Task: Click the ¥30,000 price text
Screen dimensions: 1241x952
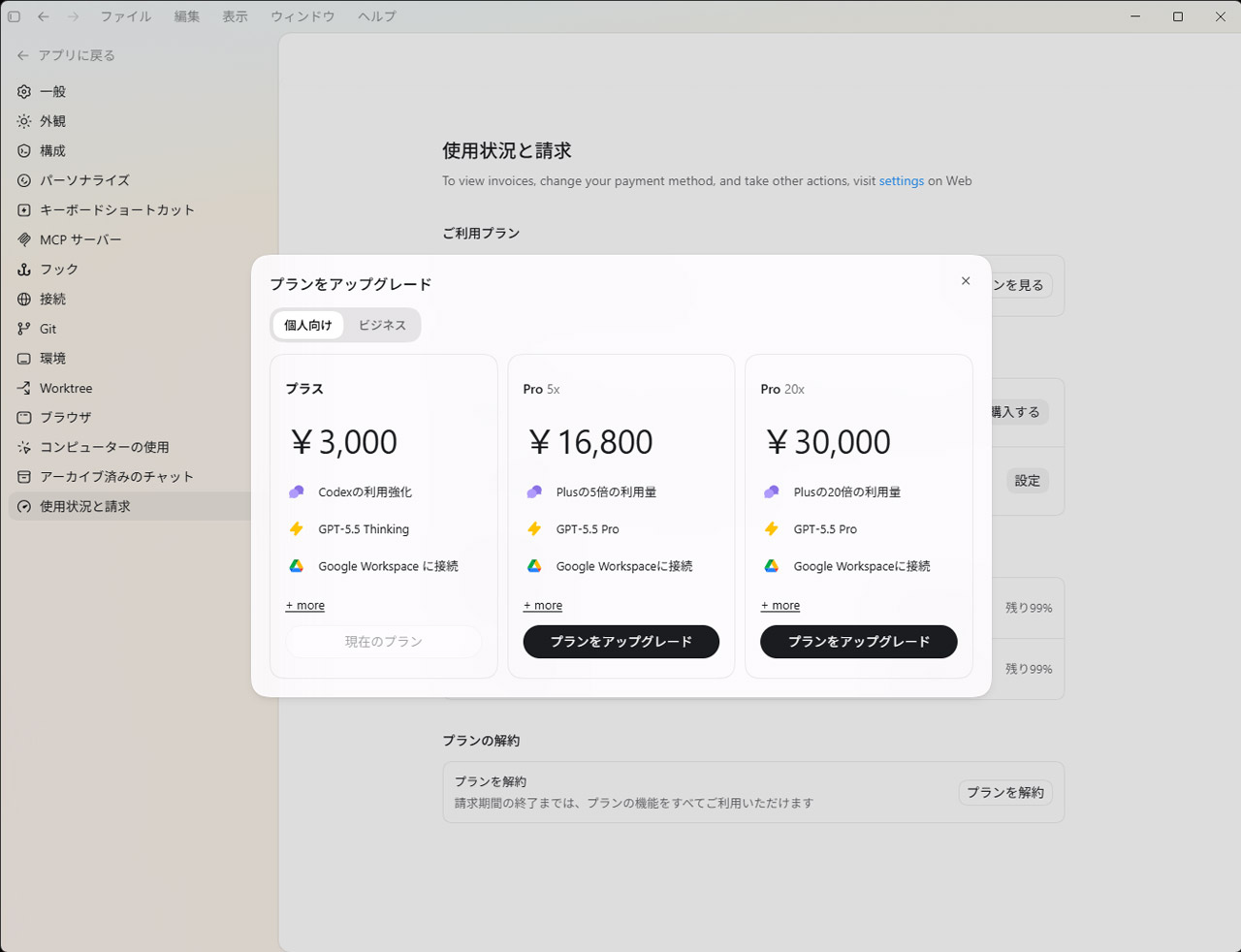Action: (828, 442)
